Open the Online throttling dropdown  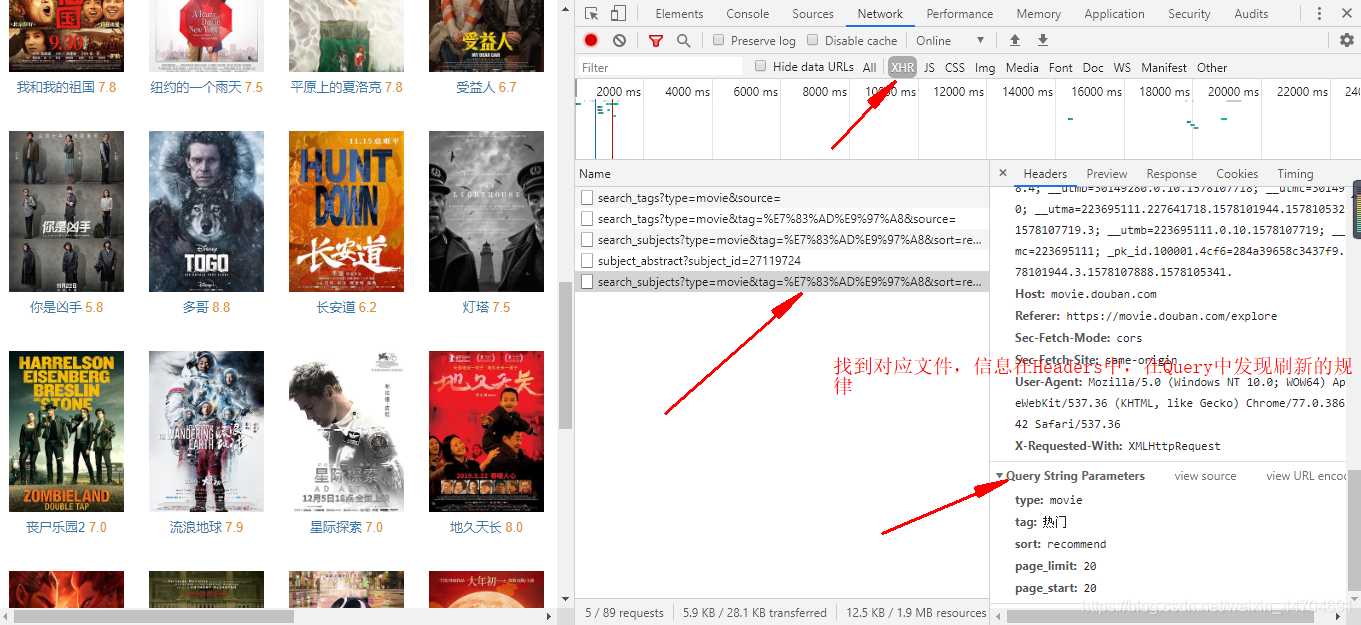pos(950,41)
